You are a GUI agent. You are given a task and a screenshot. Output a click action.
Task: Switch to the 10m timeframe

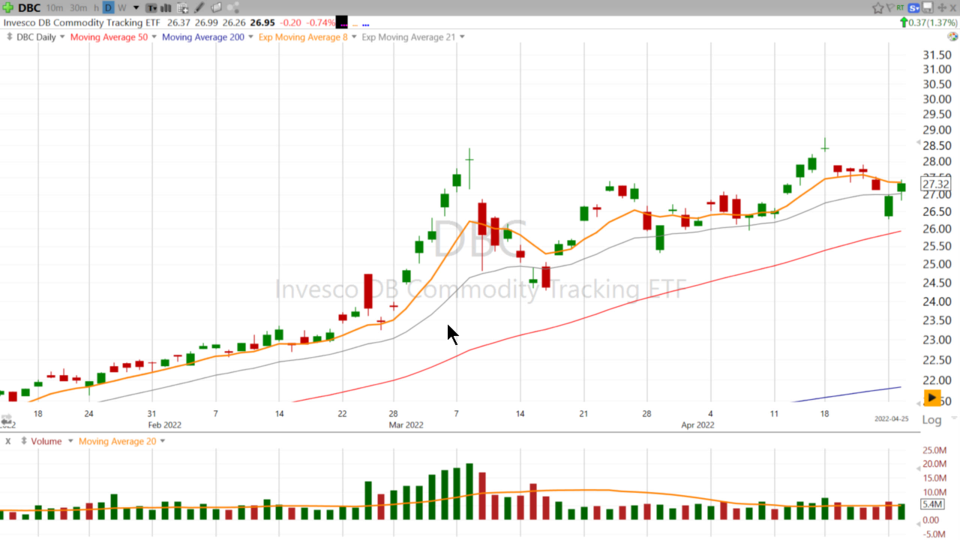[x=55, y=8]
